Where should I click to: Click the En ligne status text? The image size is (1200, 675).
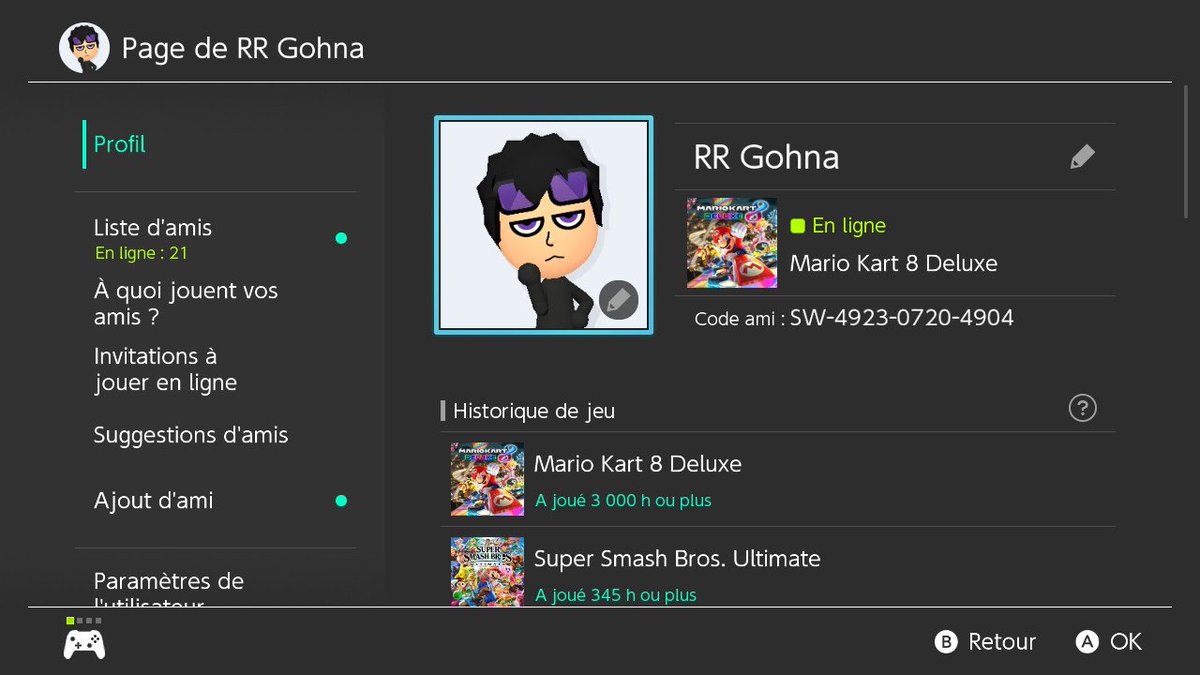849,226
